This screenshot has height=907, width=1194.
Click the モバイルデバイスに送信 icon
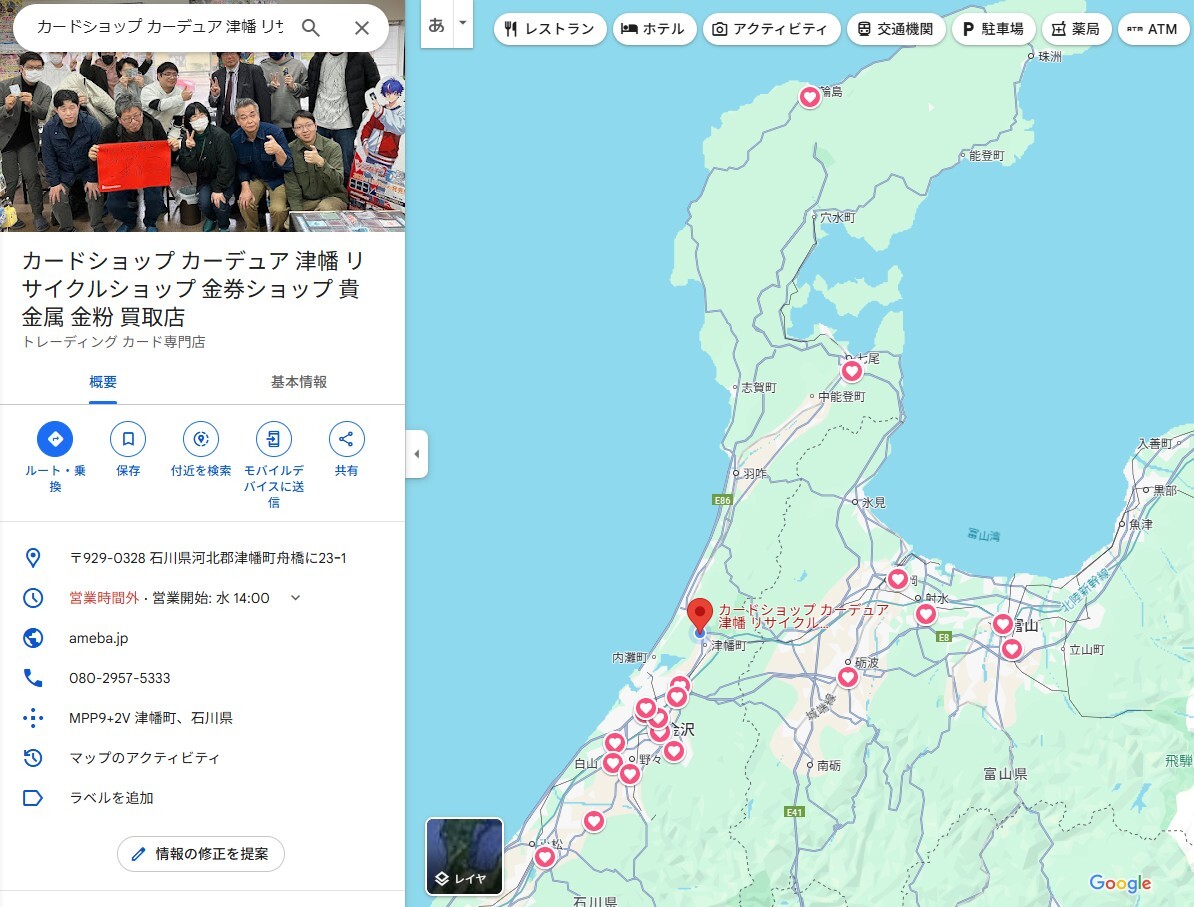273,439
